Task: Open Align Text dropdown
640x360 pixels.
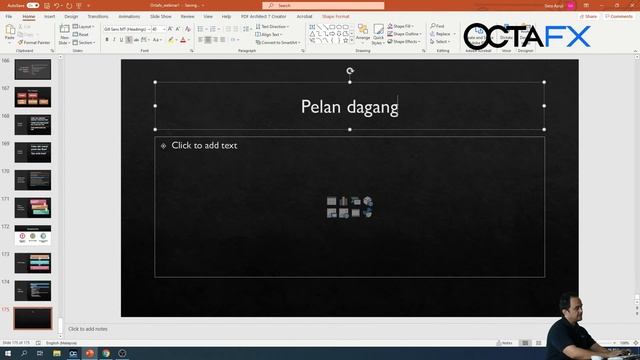Action: (x=269, y=34)
